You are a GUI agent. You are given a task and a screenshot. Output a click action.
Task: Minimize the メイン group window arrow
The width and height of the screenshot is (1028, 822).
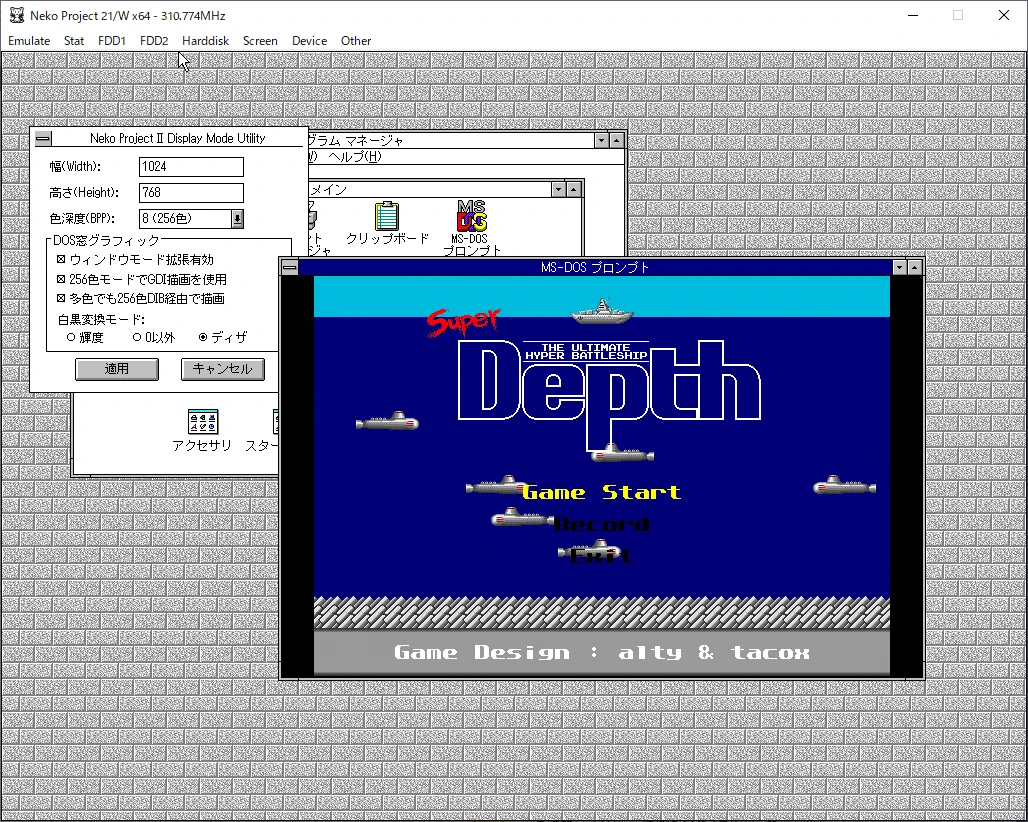pos(559,190)
